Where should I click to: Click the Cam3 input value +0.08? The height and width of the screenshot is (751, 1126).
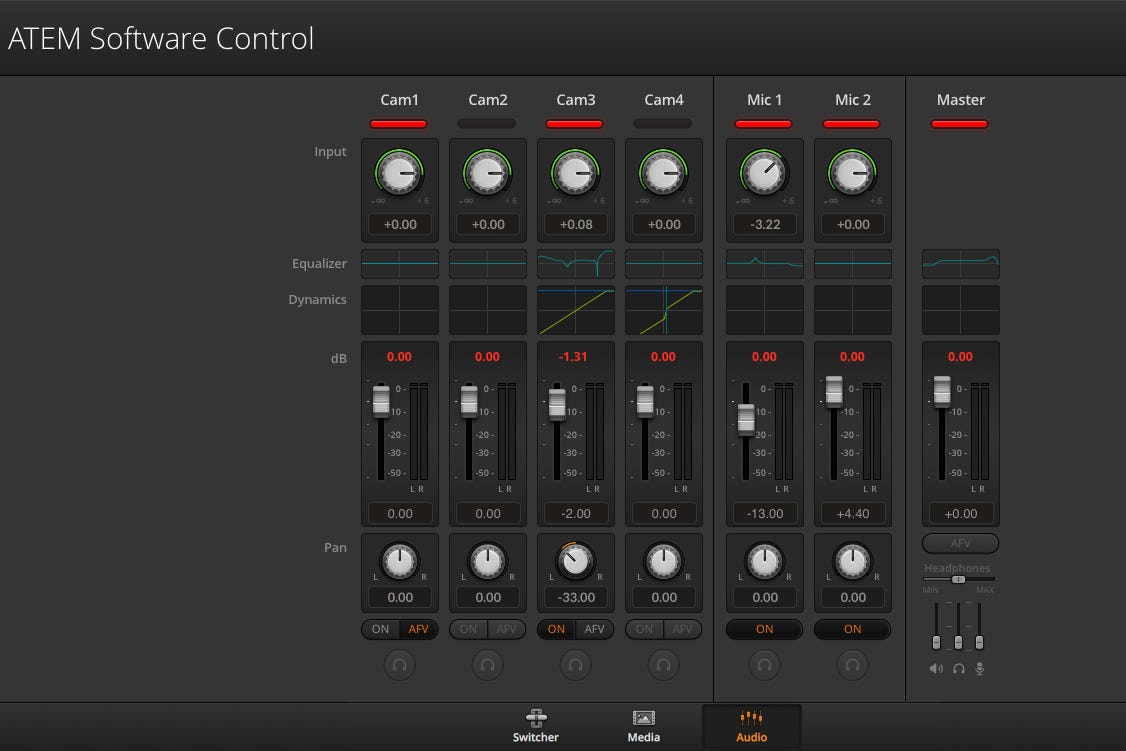click(x=575, y=225)
